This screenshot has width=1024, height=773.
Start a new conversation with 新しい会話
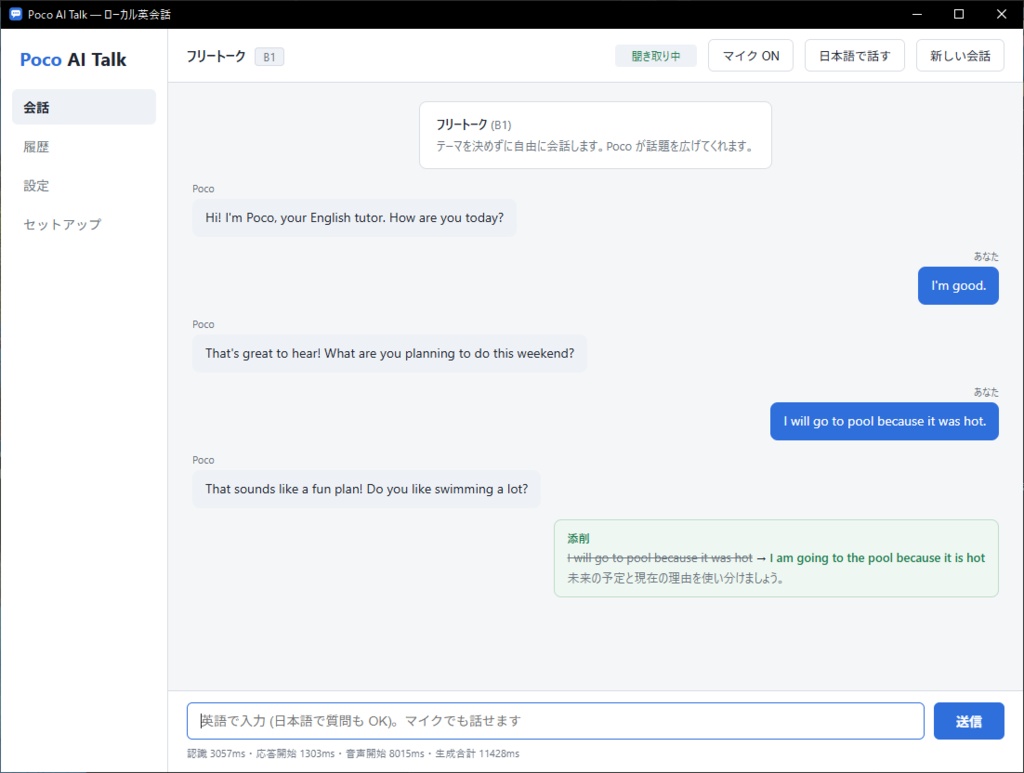[960, 55]
